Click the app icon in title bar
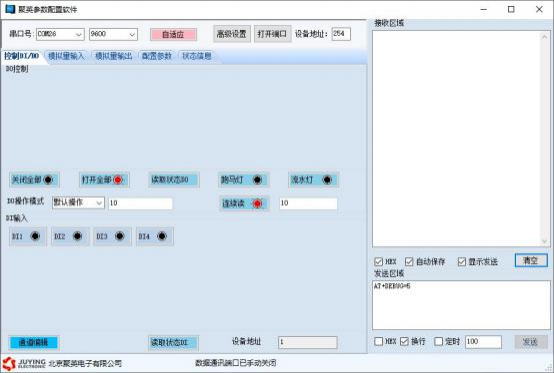 coord(10,9)
